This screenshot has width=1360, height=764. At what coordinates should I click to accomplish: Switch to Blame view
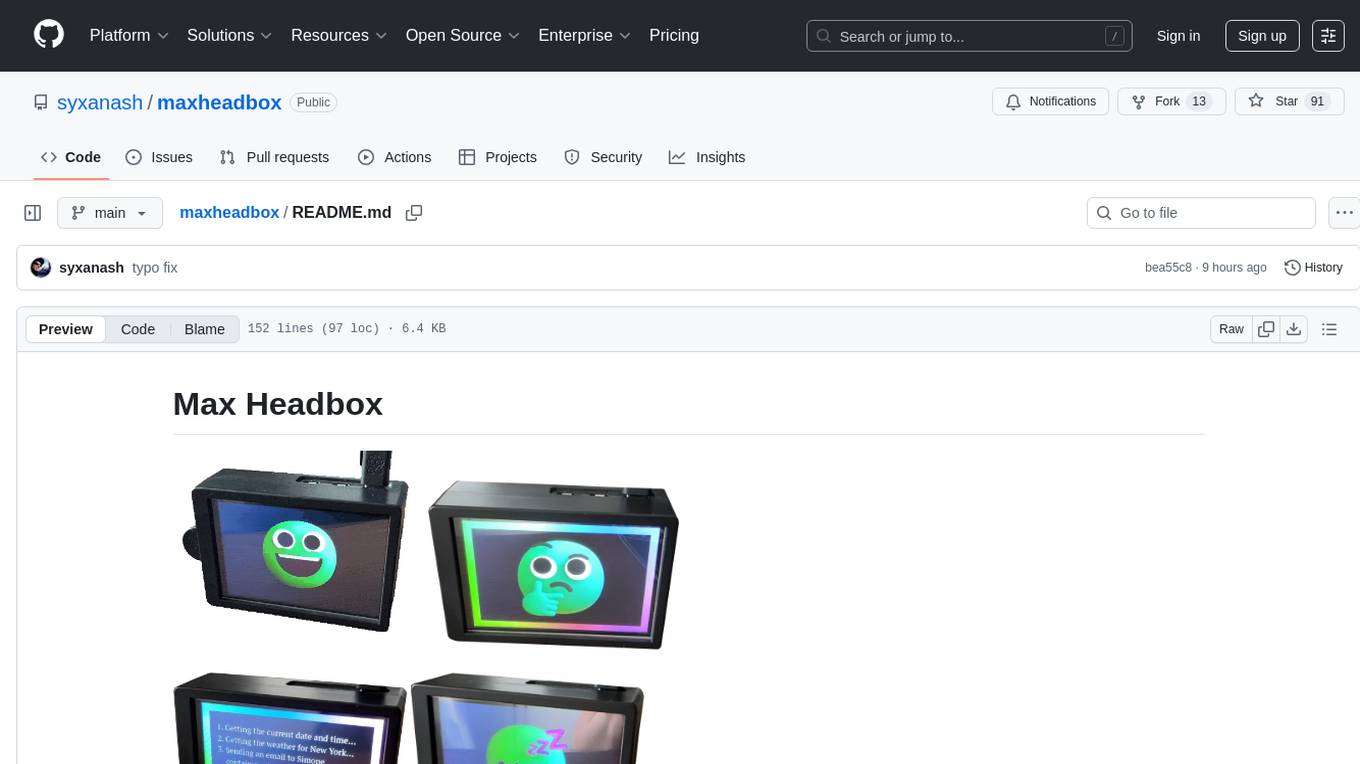coord(204,329)
